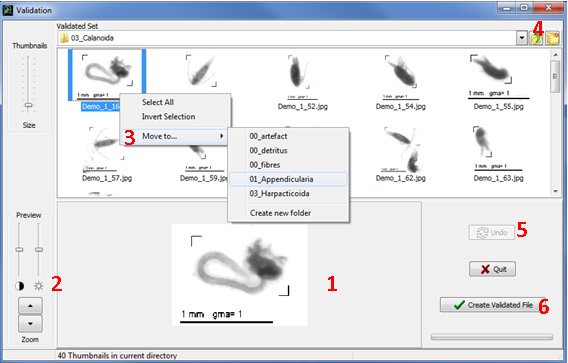Expand the Move to... submenu

[x=175, y=136]
